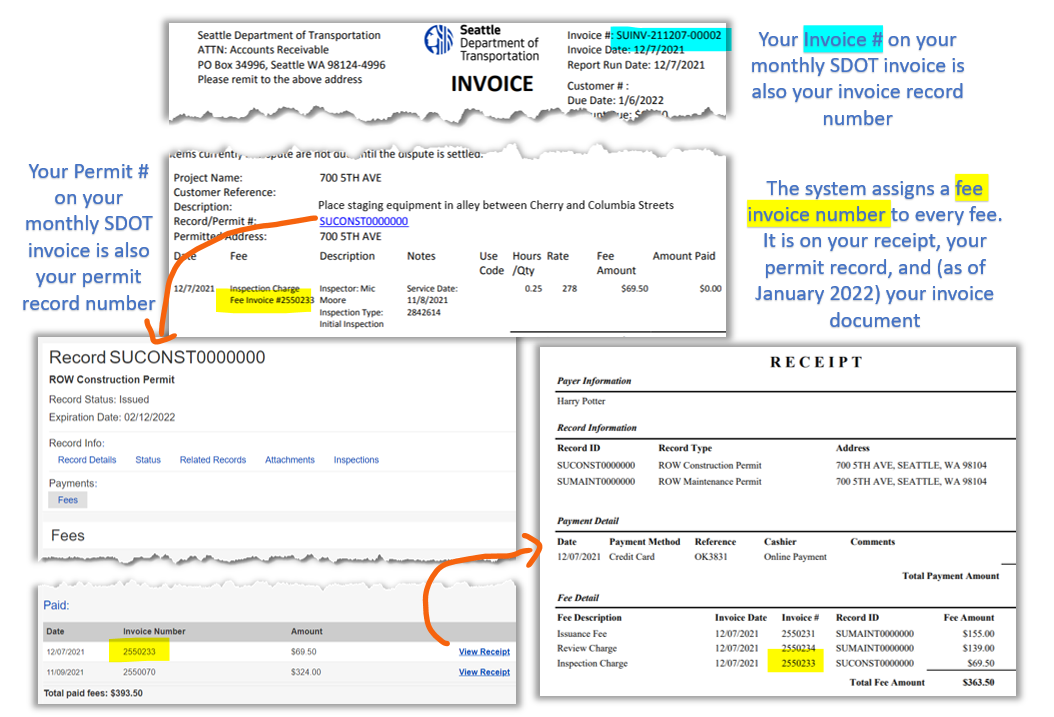Viewport: 1054px width, 717px height.
Task: View Receipt for the 11/09/2021 payment
Action: (x=484, y=672)
